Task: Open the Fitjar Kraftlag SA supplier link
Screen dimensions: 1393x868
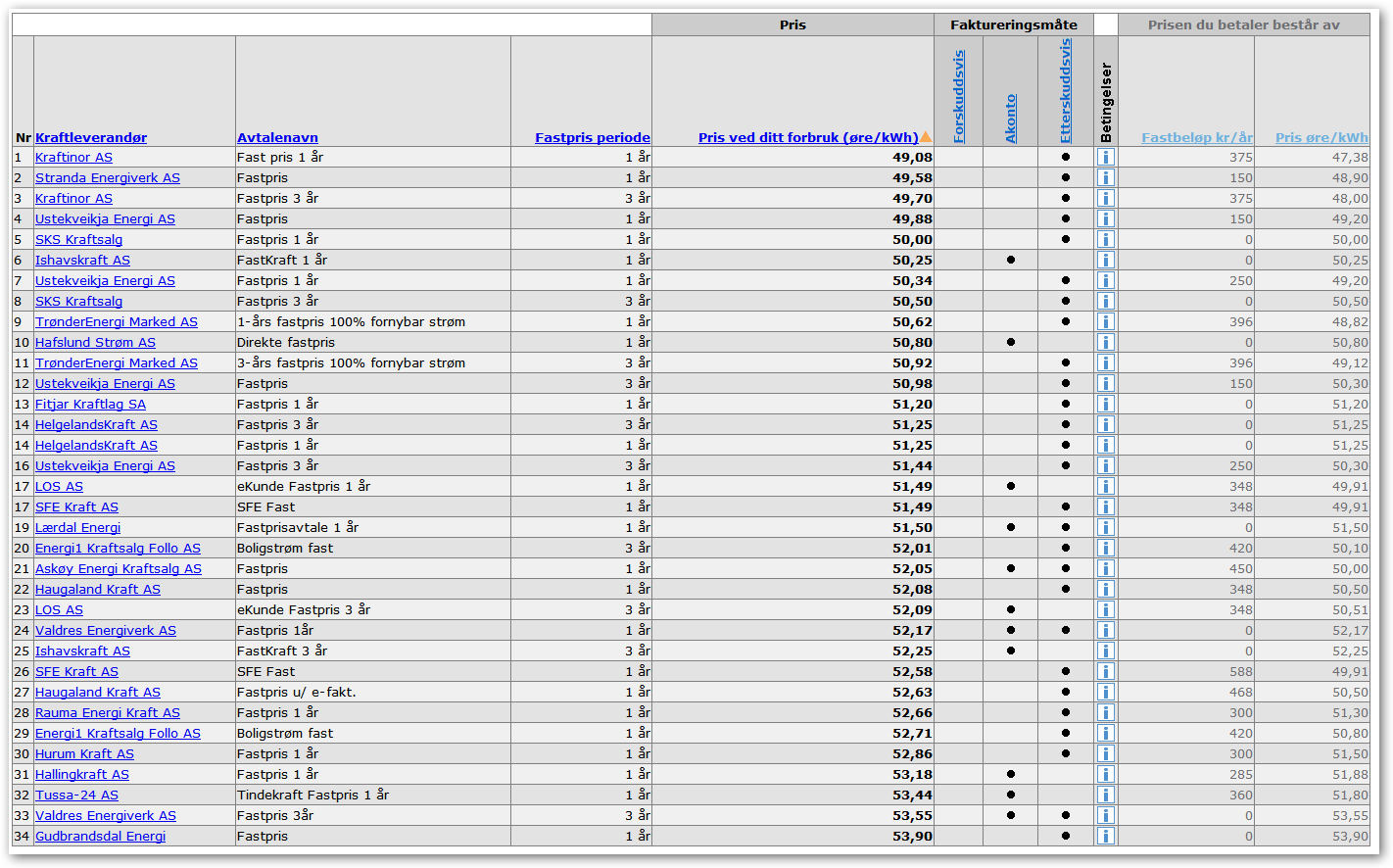Action: [90, 404]
